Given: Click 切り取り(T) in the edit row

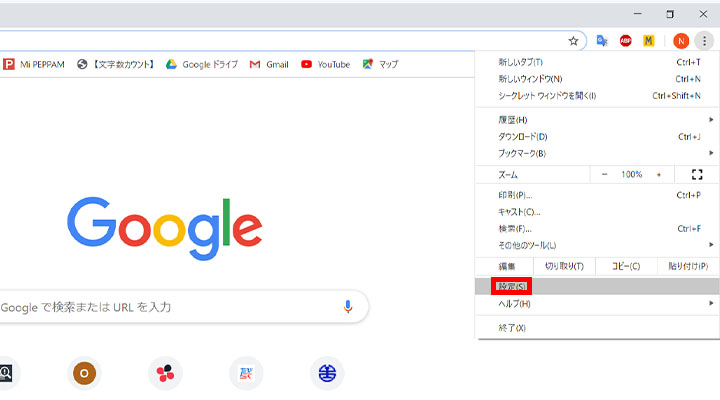Looking at the screenshot, I should 564,266.
